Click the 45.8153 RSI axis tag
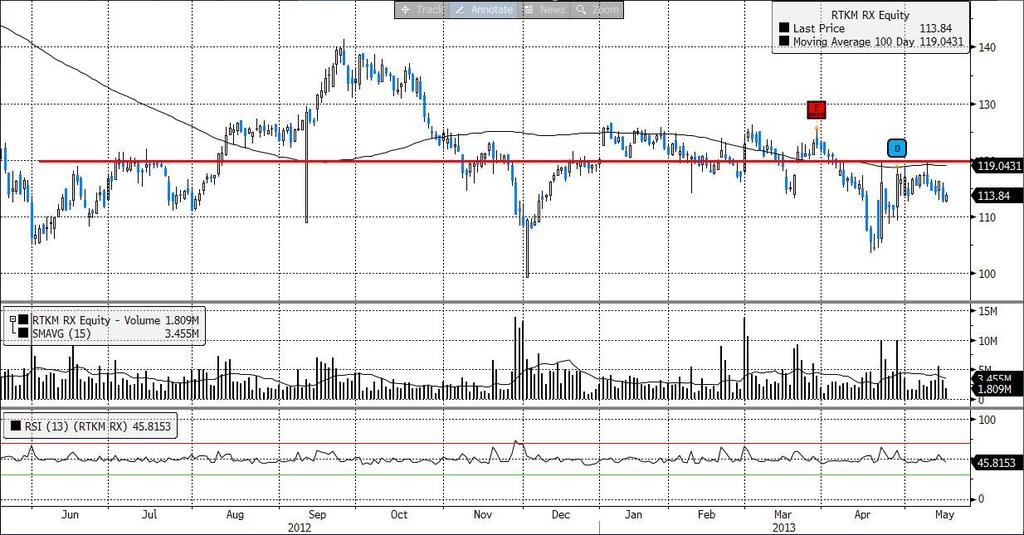The height and width of the screenshot is (535, 1024). click(x=997, y=462)
